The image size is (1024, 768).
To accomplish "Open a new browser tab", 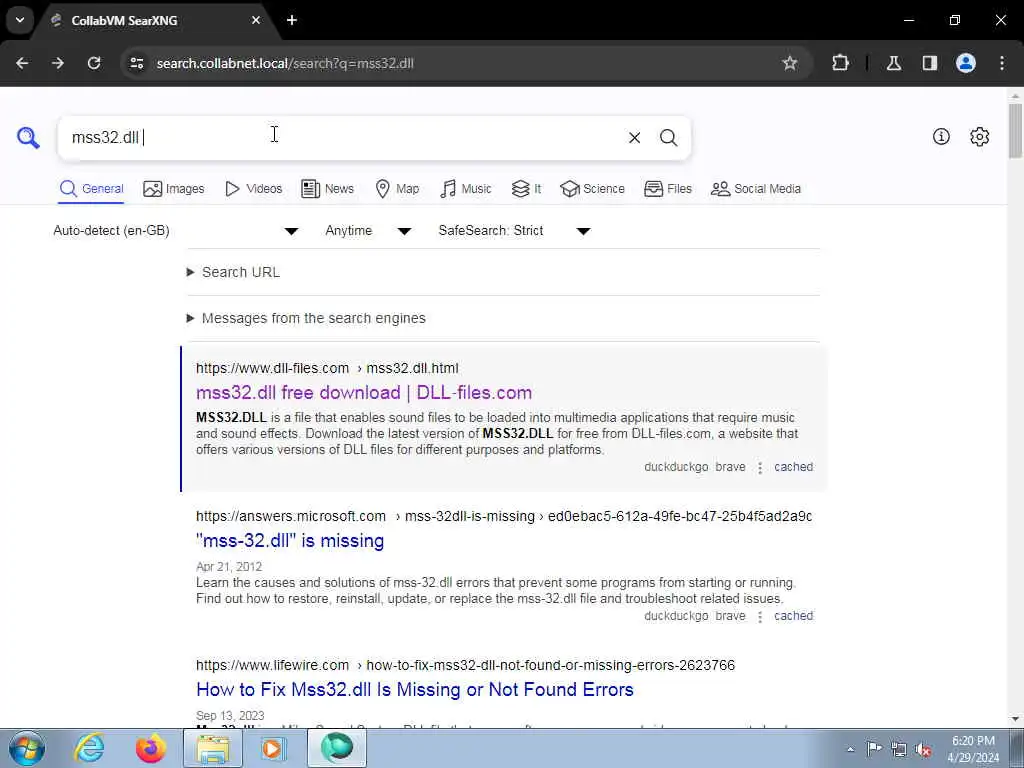I will [x=292, y=20].
